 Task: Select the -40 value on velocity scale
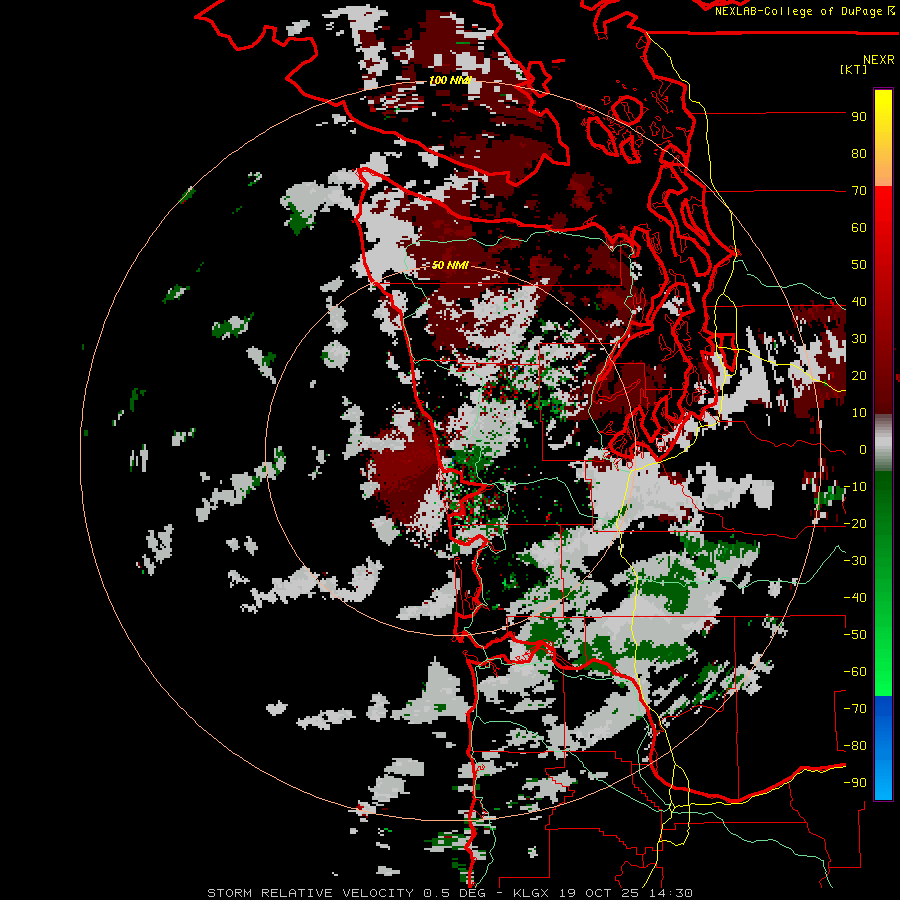tap(855, 598)
